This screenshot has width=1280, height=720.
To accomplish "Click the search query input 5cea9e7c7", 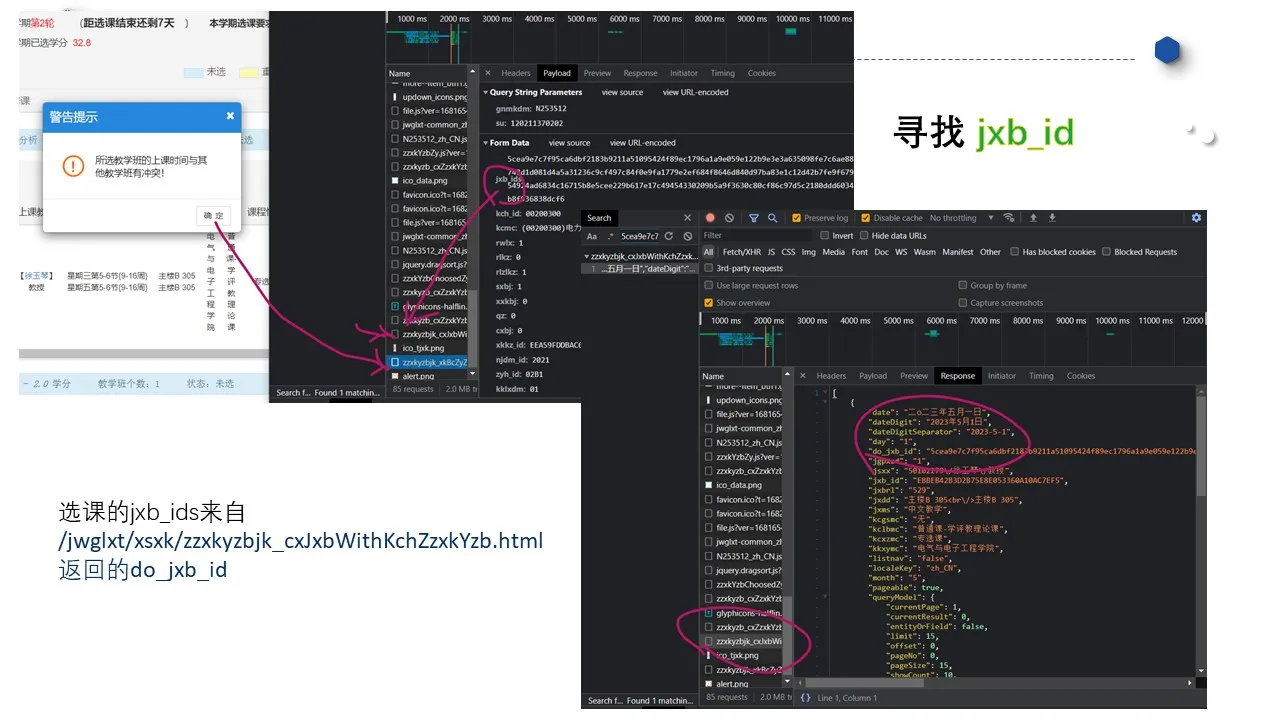I will coord(639,236).
